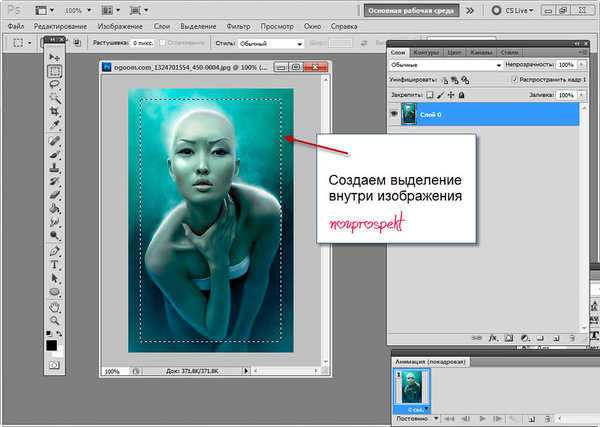Create a new layer in Layers panel
The image size is (600, 427).
556,338
